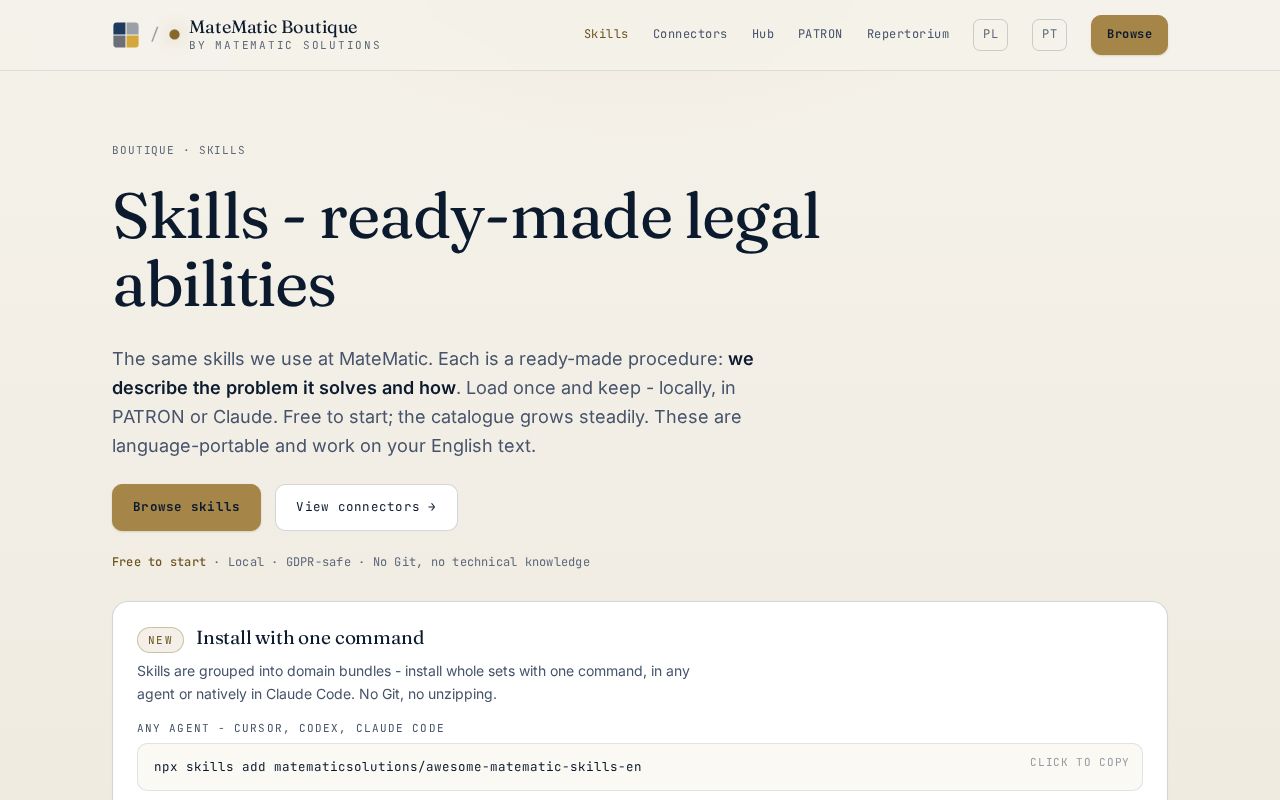Go to Connectors in the navigation
Image resolution: width=1280 pixels, height=800 pixels.
click(x=690, y=34)
